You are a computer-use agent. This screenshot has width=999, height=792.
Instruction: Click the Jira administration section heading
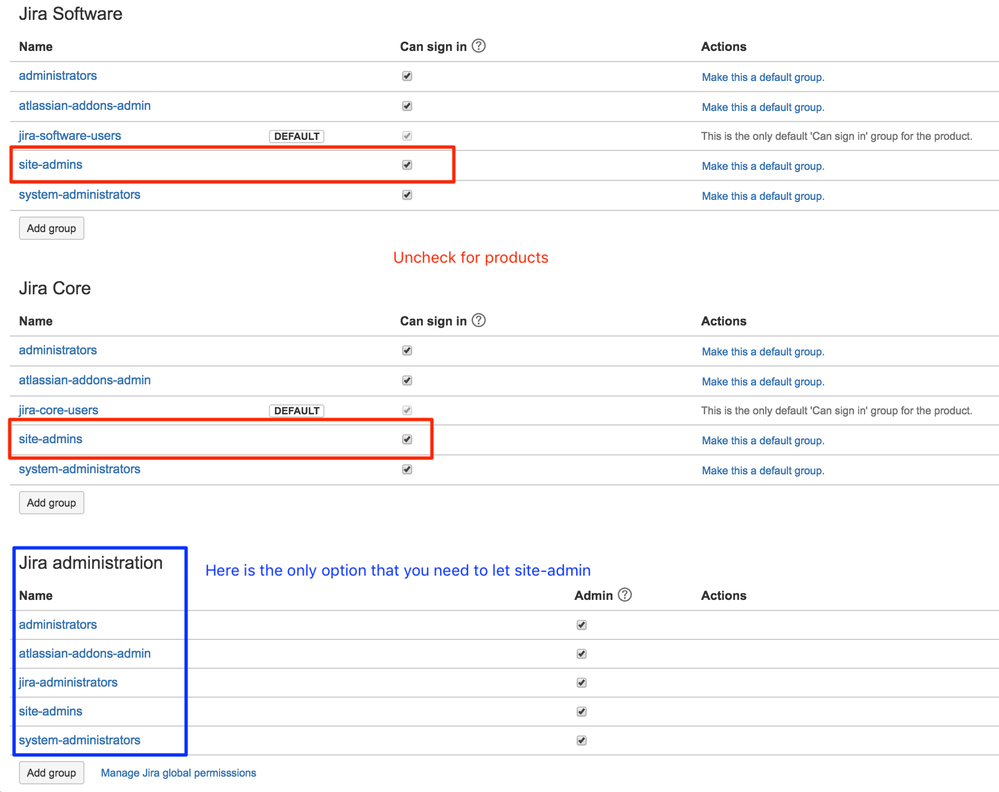click(91, 563)
